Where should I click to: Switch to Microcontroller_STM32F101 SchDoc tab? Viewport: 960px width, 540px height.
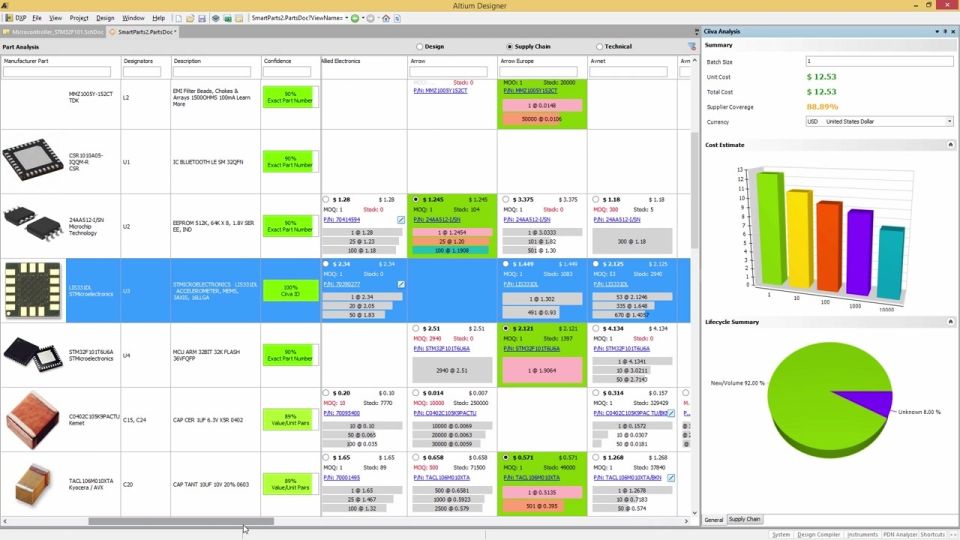pyautogui.click(x=54, y=32)
